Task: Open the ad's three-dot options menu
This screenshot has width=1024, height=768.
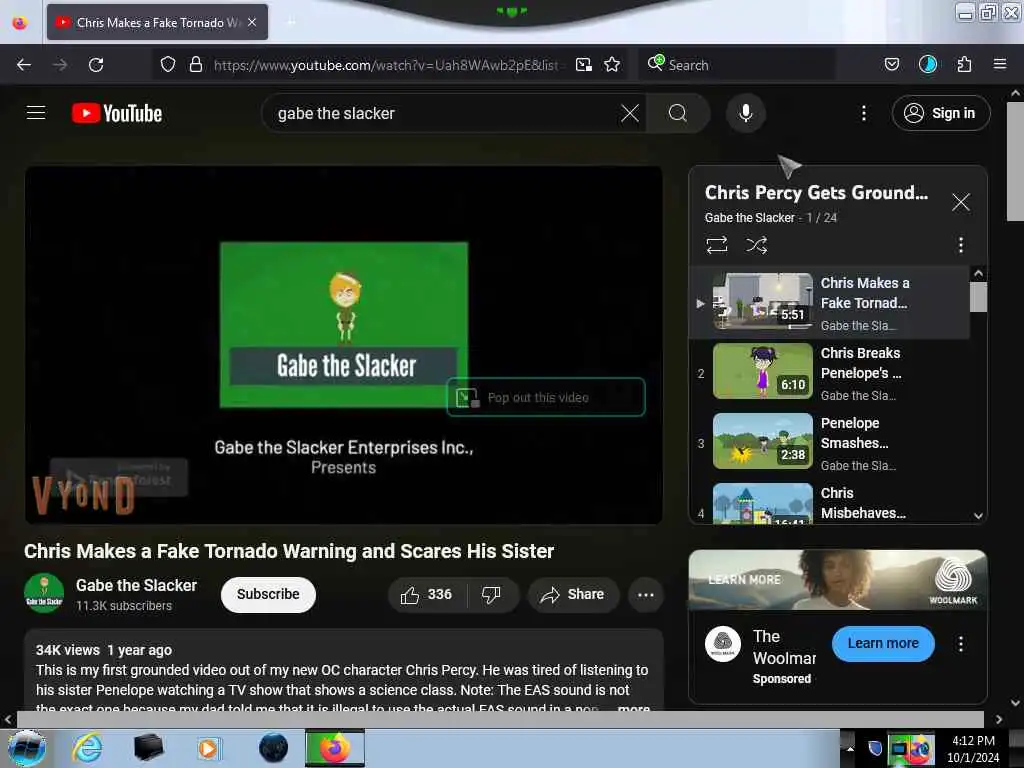Action: coord(960,644)
